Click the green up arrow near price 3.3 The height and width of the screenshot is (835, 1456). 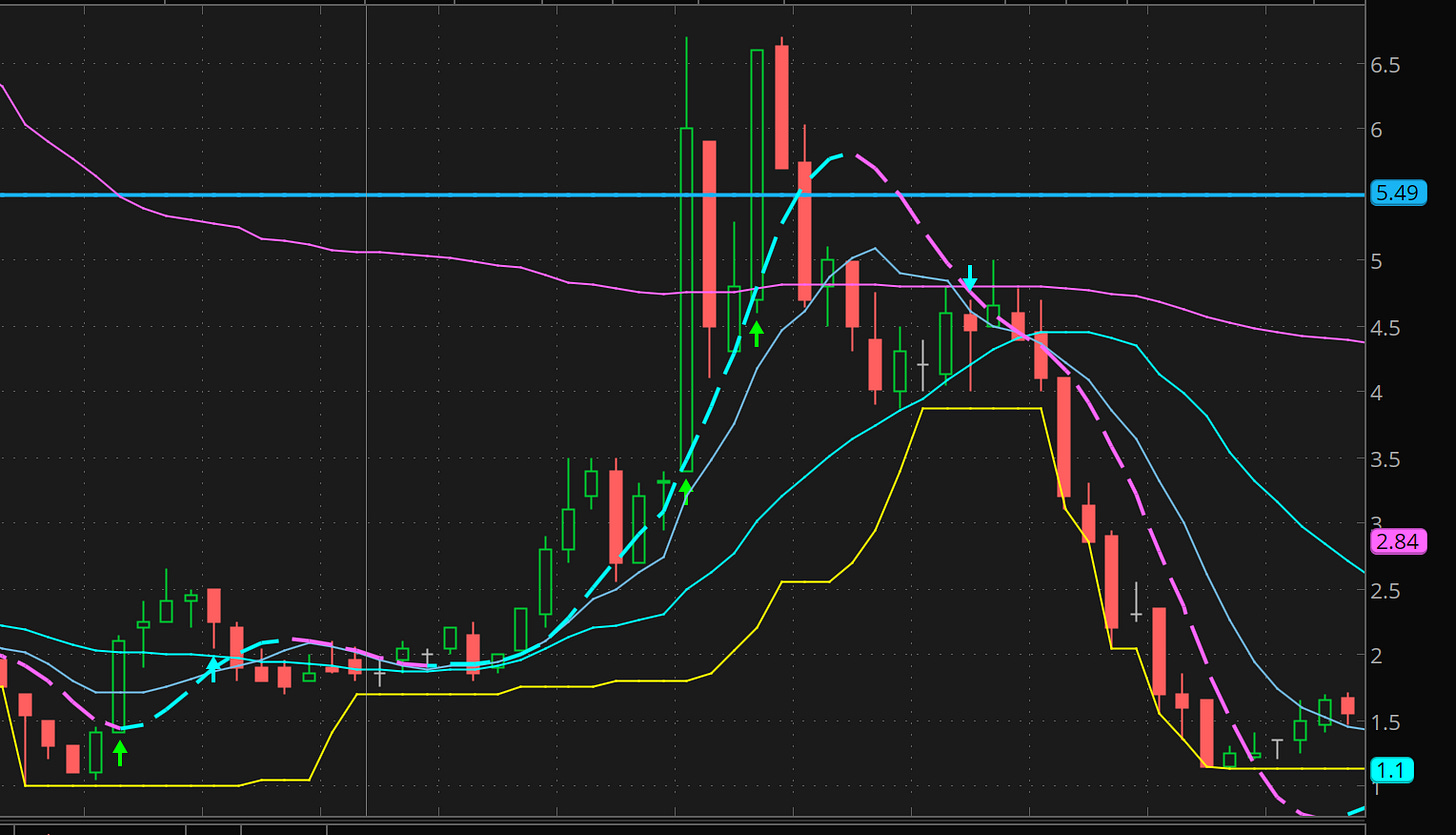[x=686, y=492]
